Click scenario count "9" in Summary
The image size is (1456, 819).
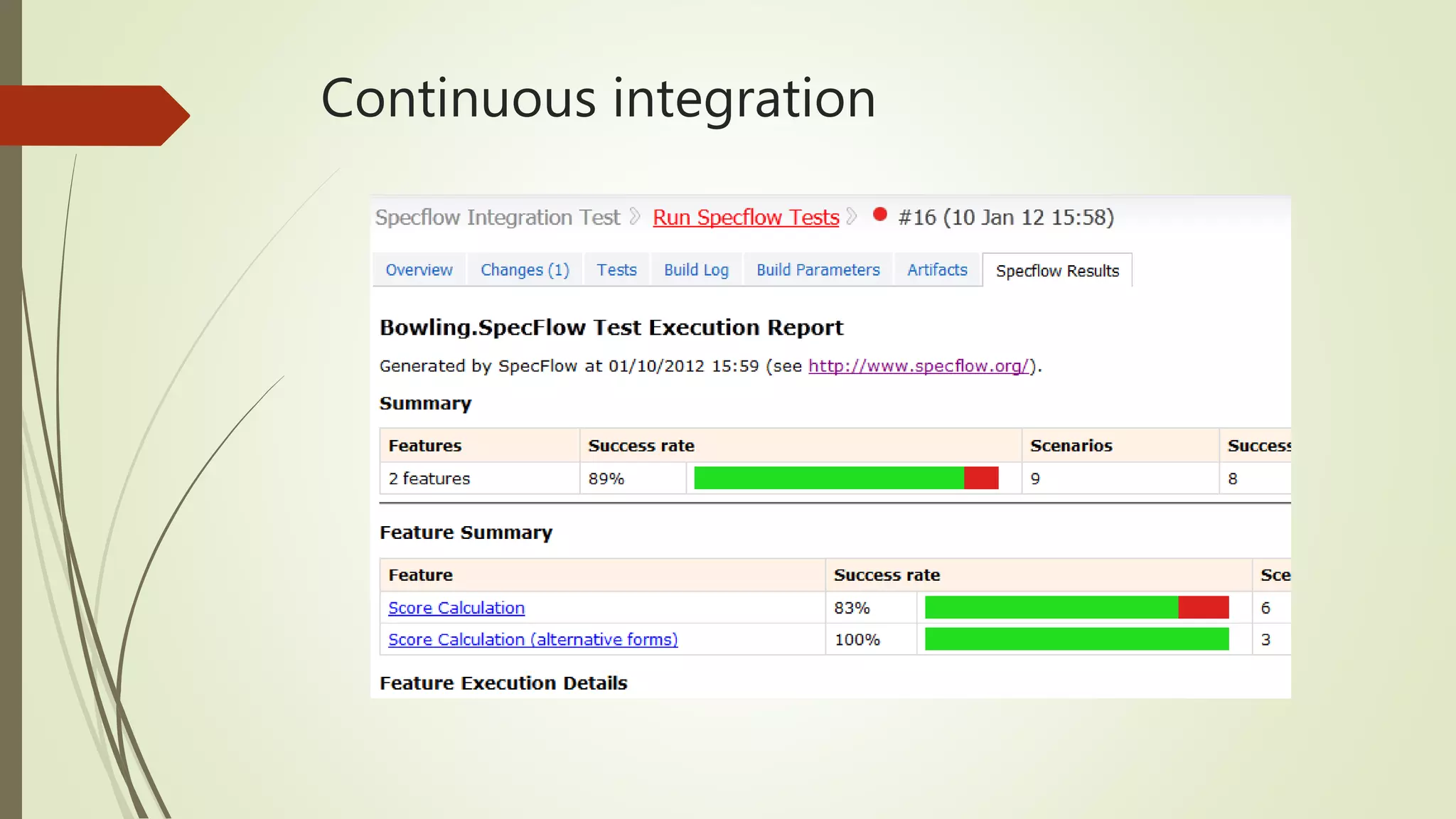1035,479
